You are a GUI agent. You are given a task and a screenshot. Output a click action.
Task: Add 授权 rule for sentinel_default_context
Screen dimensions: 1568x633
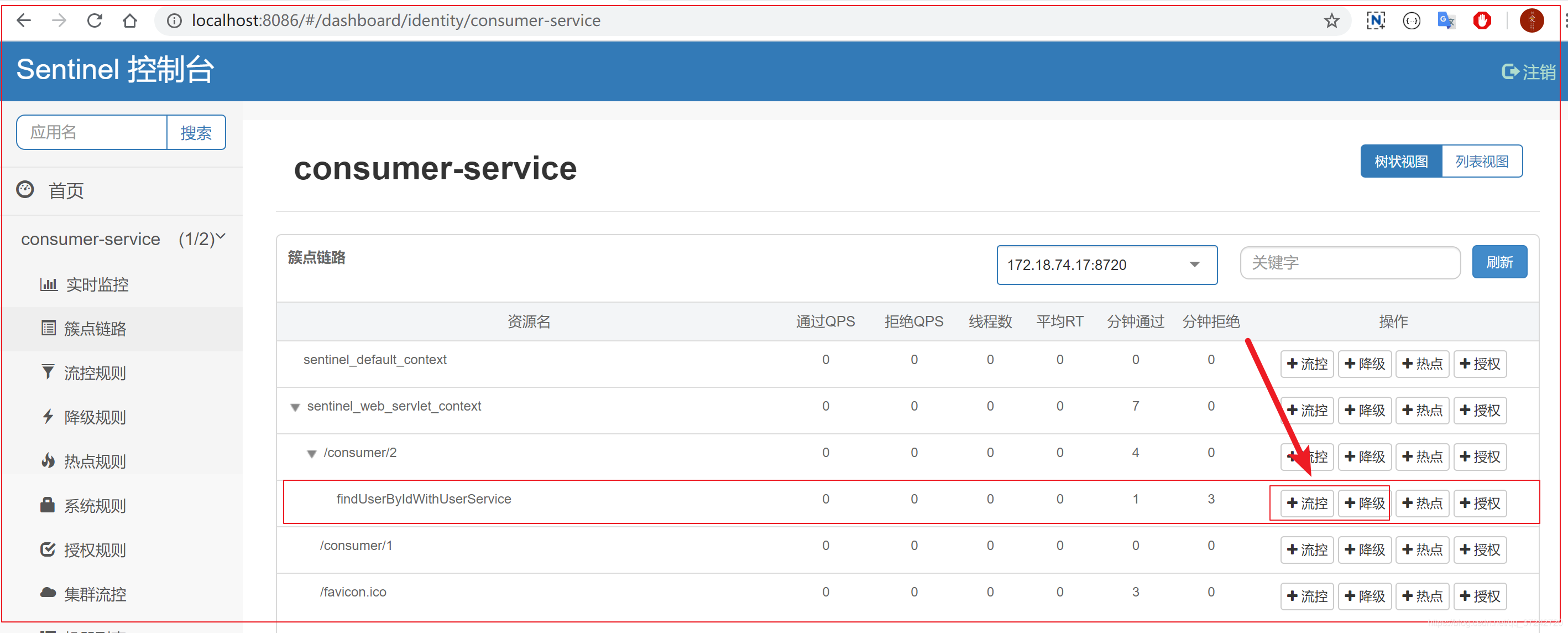1480,364
